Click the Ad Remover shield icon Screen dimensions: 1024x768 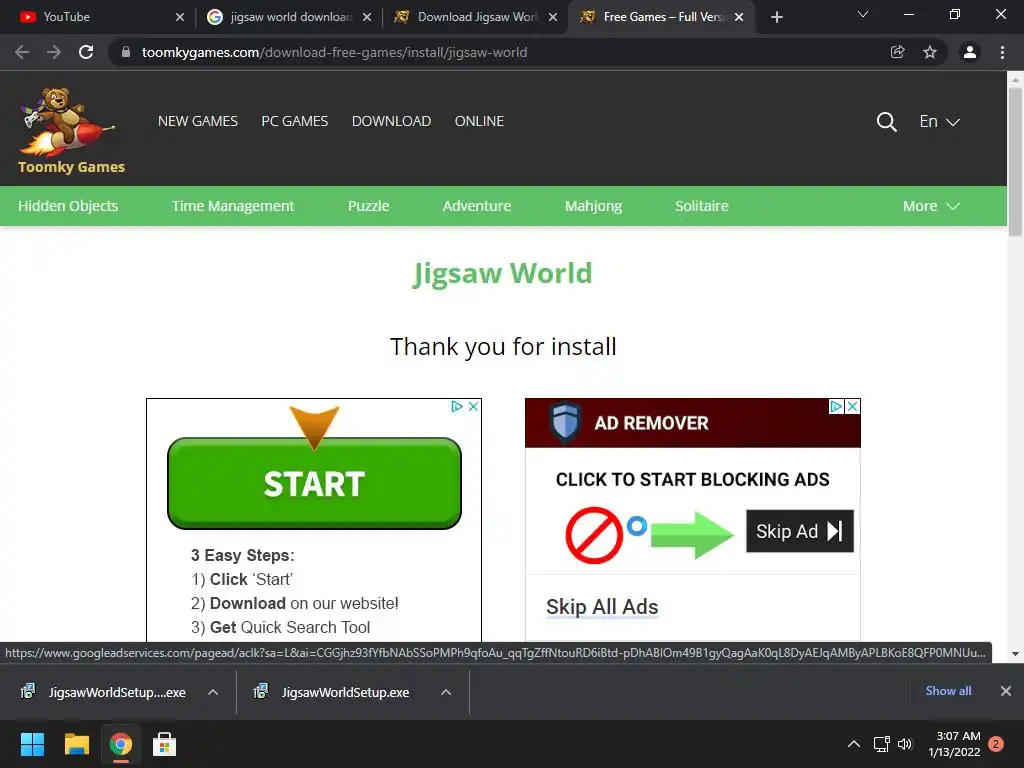(564, 423)
